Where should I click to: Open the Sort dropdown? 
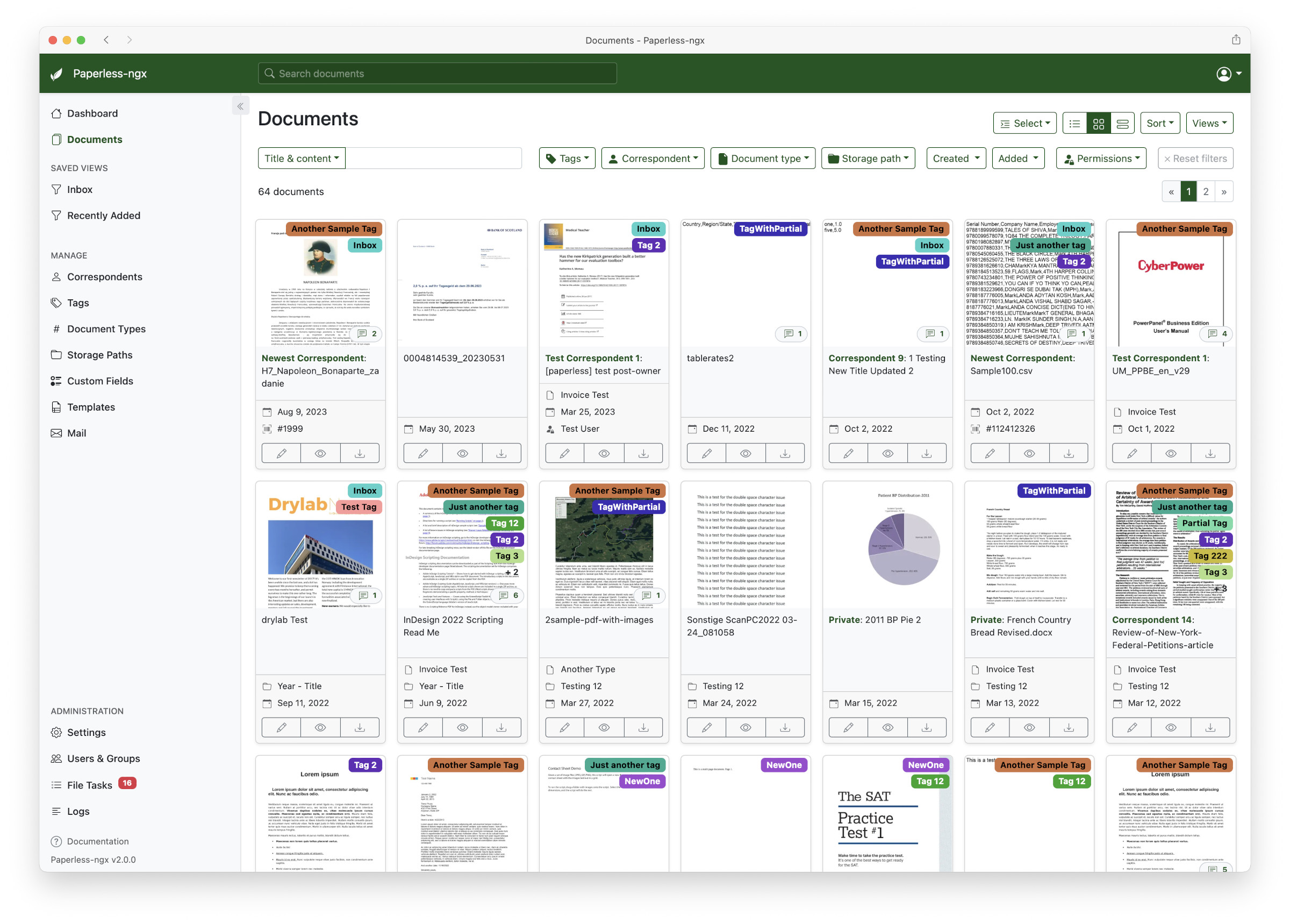pos(1159,124)
